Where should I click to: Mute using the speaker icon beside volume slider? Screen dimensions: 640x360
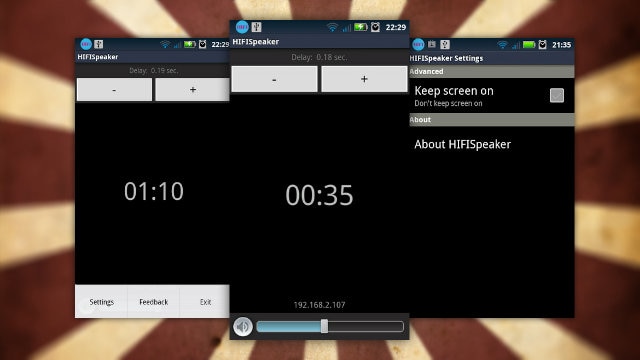(x=243, y=326)
